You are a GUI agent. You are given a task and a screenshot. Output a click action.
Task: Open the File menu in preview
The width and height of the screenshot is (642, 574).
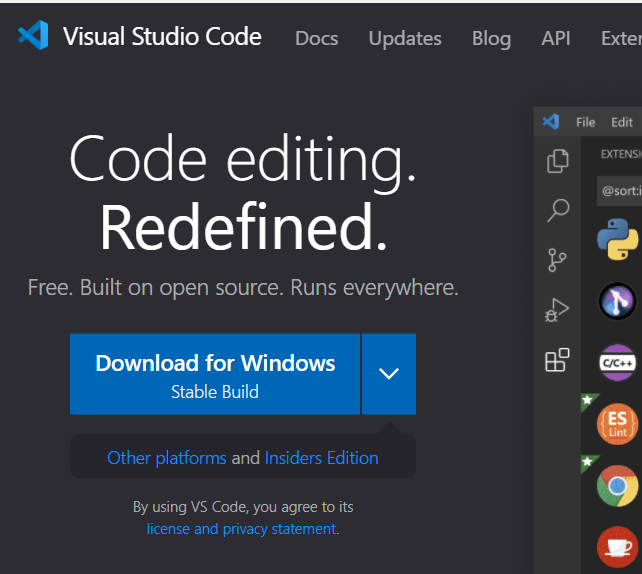pos(585,122)
